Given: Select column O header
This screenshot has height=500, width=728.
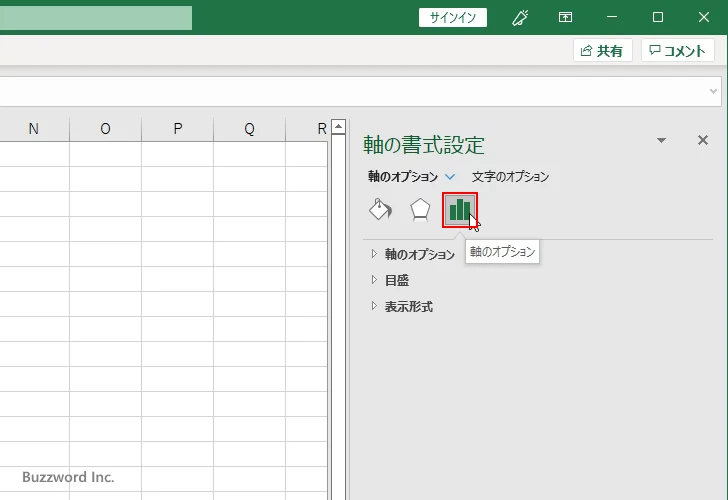Looking at the screenshot, I should [x=105, y=129].
